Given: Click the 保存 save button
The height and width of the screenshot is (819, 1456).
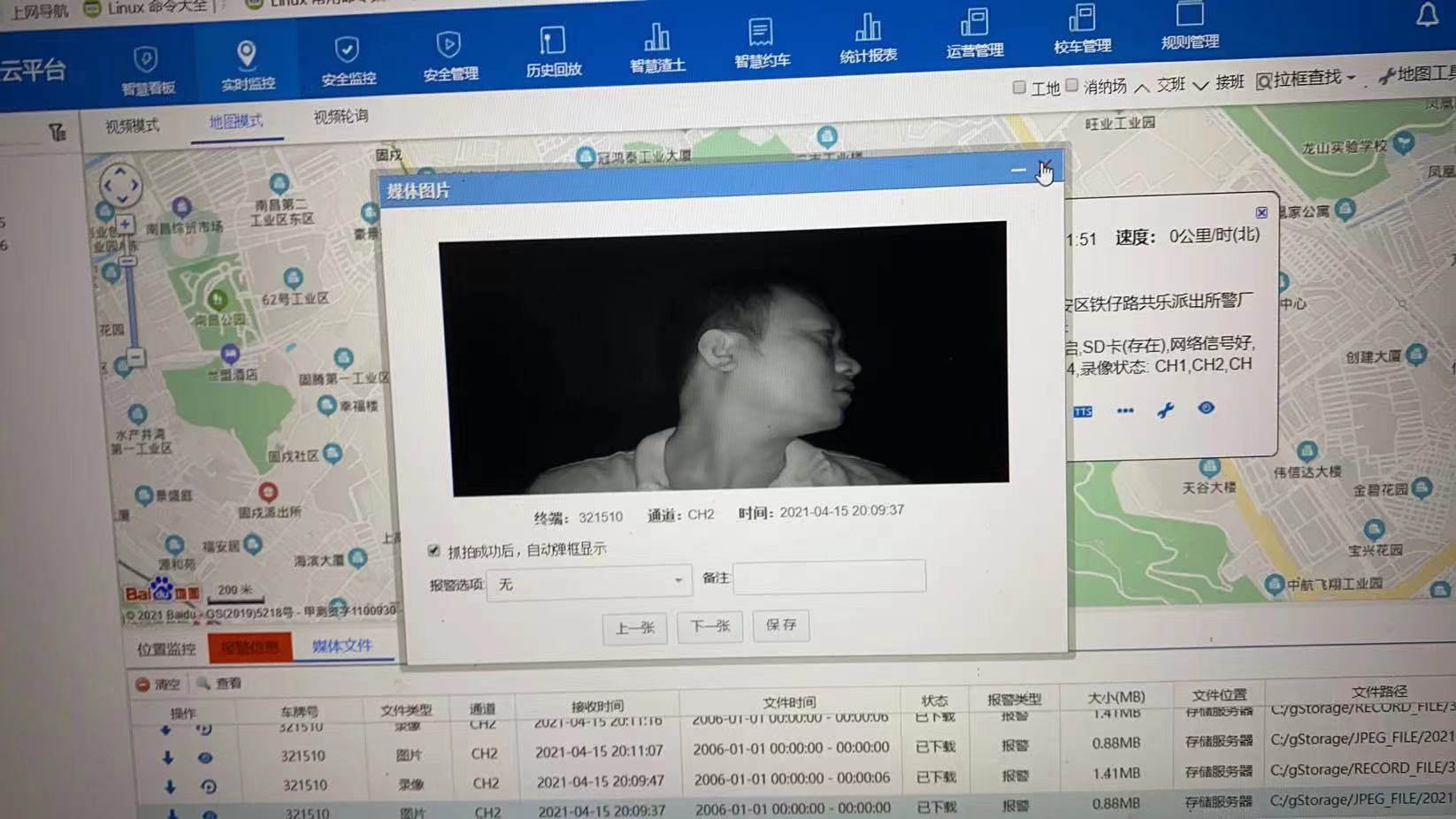Looking at the screenshot, I should click(x=781, y=624).
